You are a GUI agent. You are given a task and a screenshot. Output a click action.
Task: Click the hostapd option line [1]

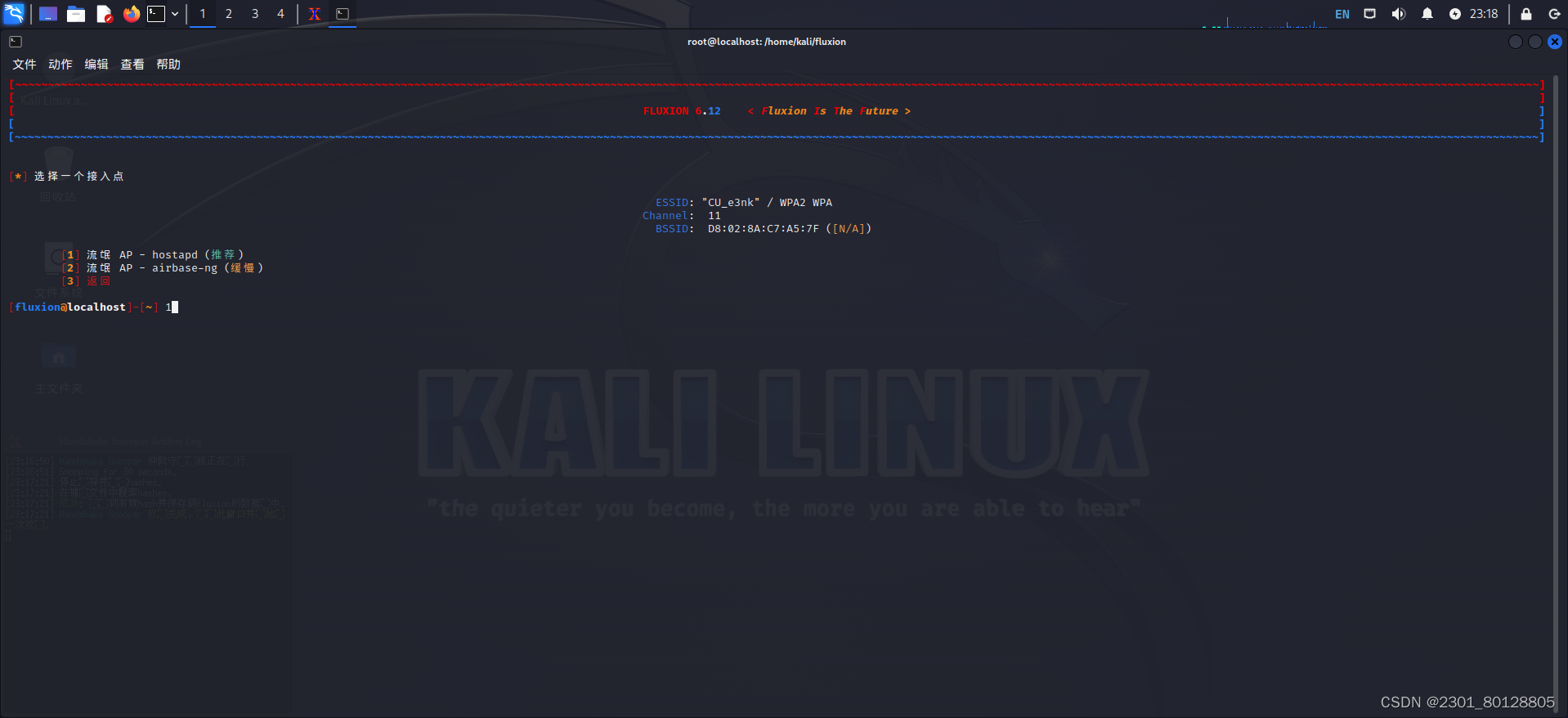coord(153,255)
